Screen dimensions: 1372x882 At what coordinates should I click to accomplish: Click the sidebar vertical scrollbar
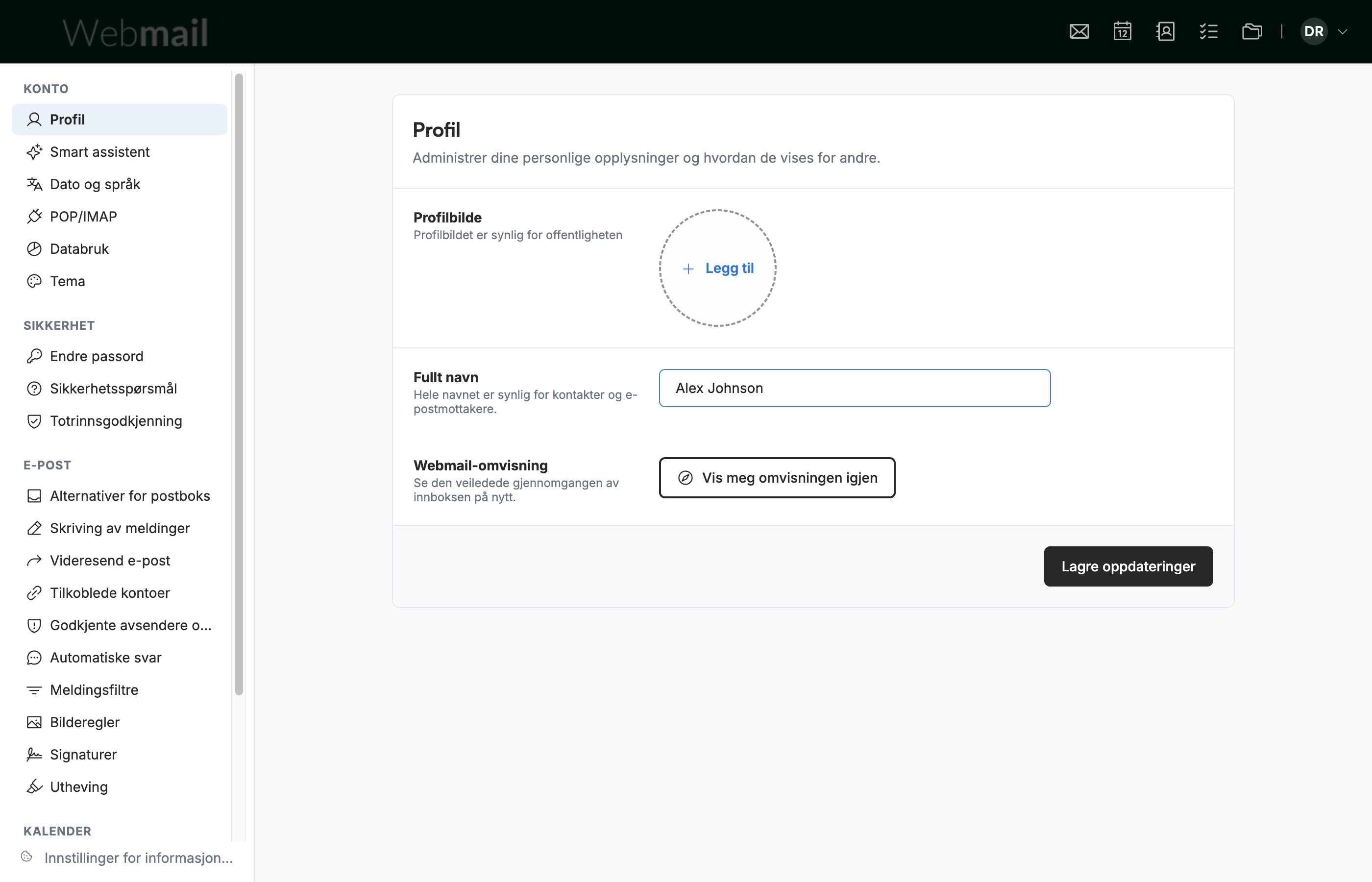tap(239, 384)
